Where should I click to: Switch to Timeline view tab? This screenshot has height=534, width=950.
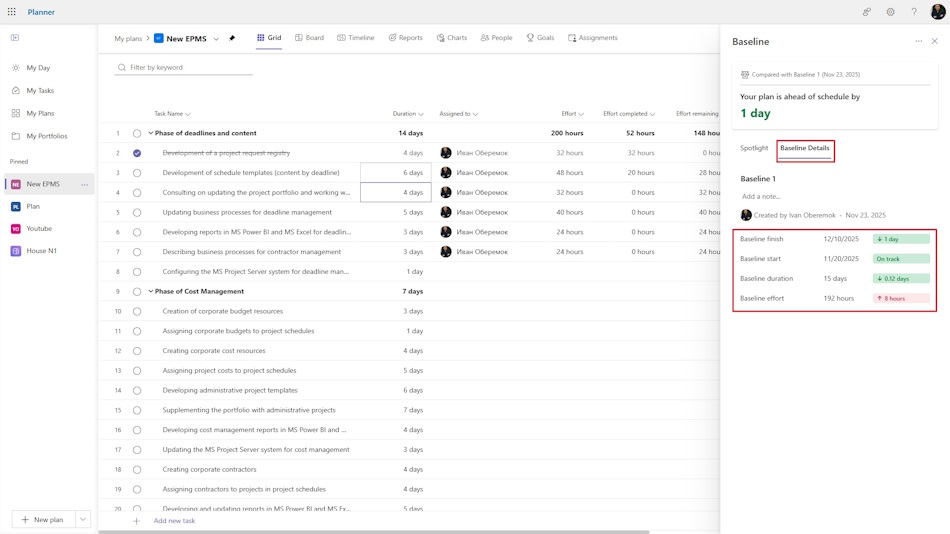point(356,38)
